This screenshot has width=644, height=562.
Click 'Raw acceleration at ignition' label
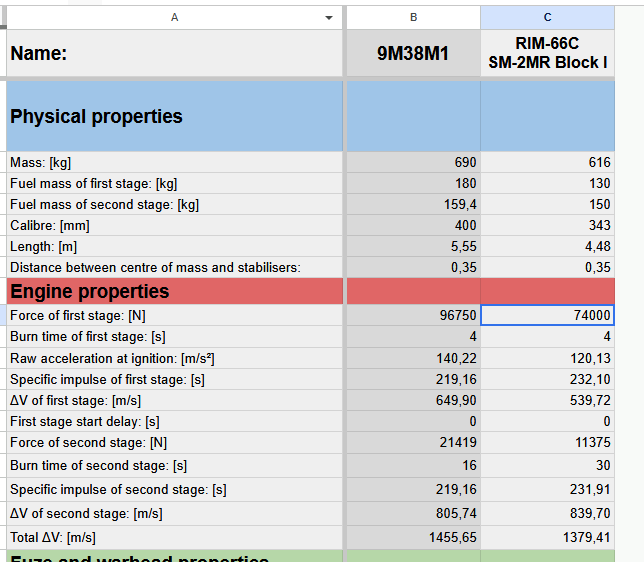tap(112, 358)
